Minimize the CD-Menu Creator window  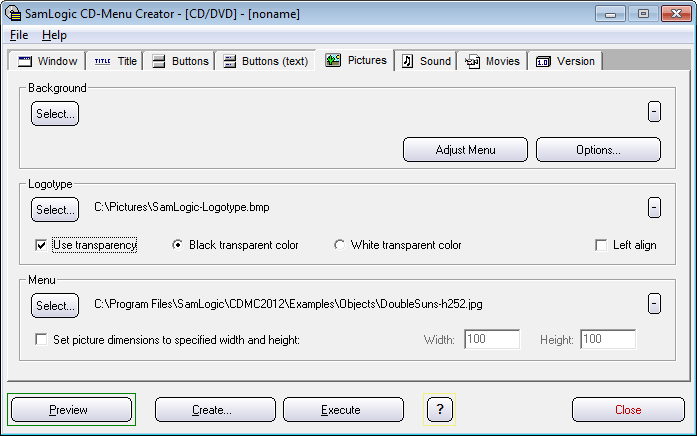(610, 14)
